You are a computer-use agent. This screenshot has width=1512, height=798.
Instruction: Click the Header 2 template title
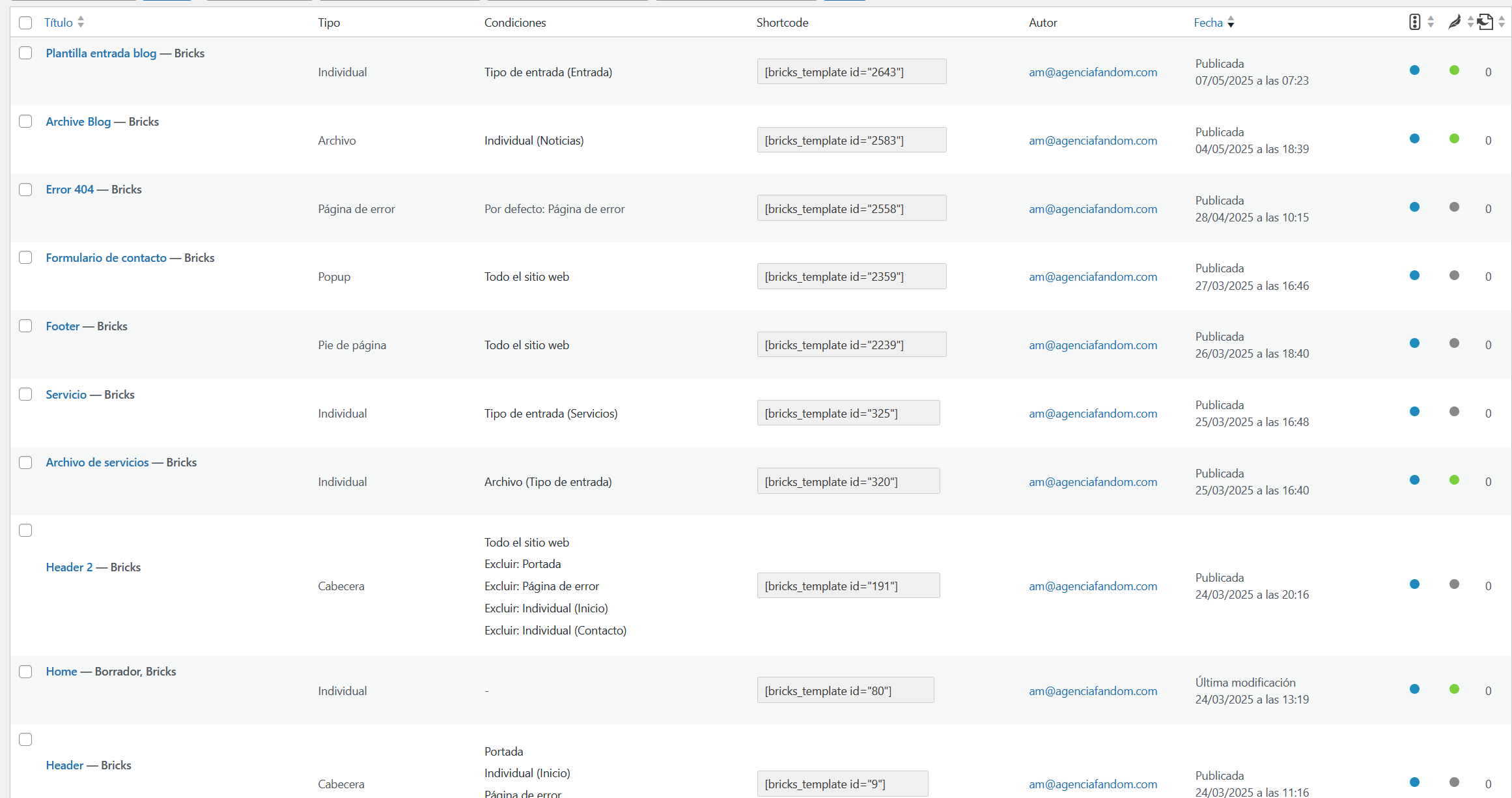pos(69,567)
